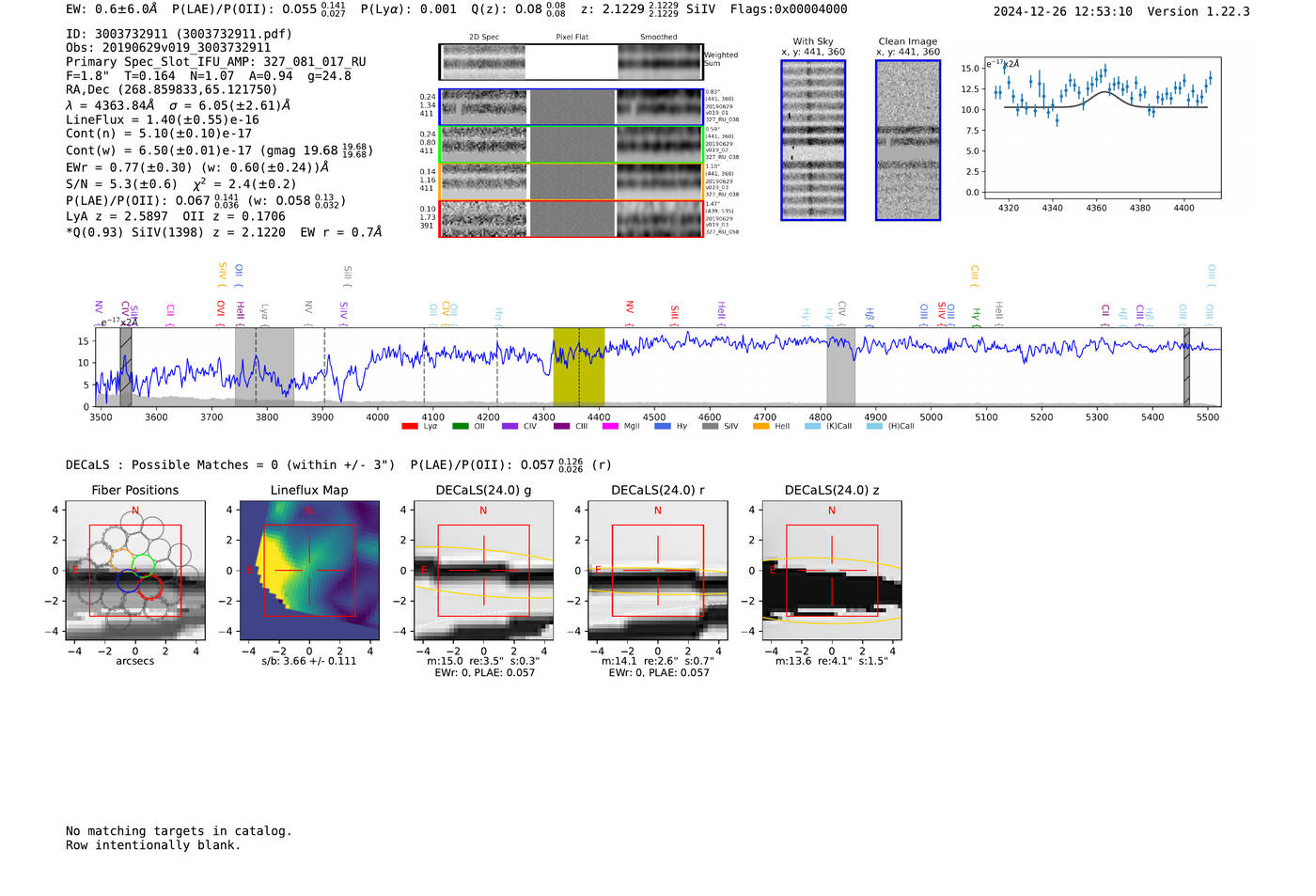Open the DECaLS(24.0) r image
The image size is (1316, 896).
(657, 571)
